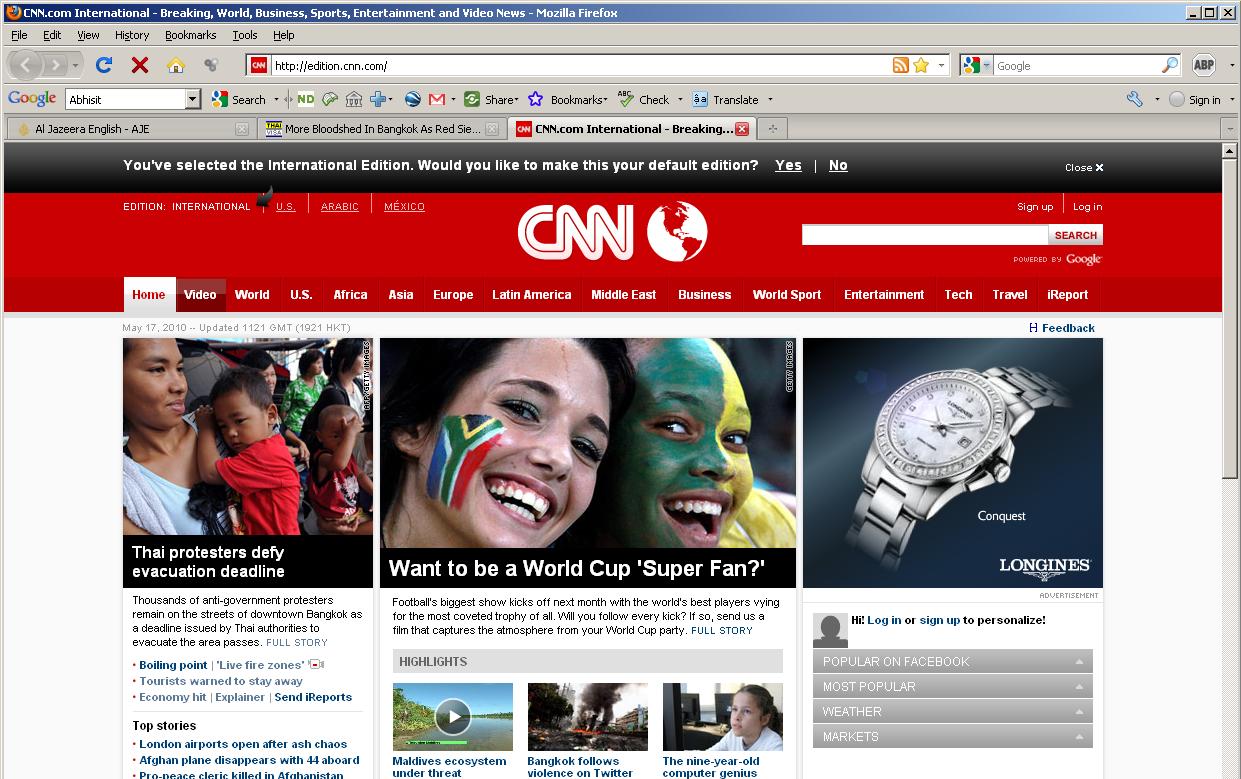Switch to the U.S. edition link
Viewport: 1241px width, 779px height.
[286, 206]
